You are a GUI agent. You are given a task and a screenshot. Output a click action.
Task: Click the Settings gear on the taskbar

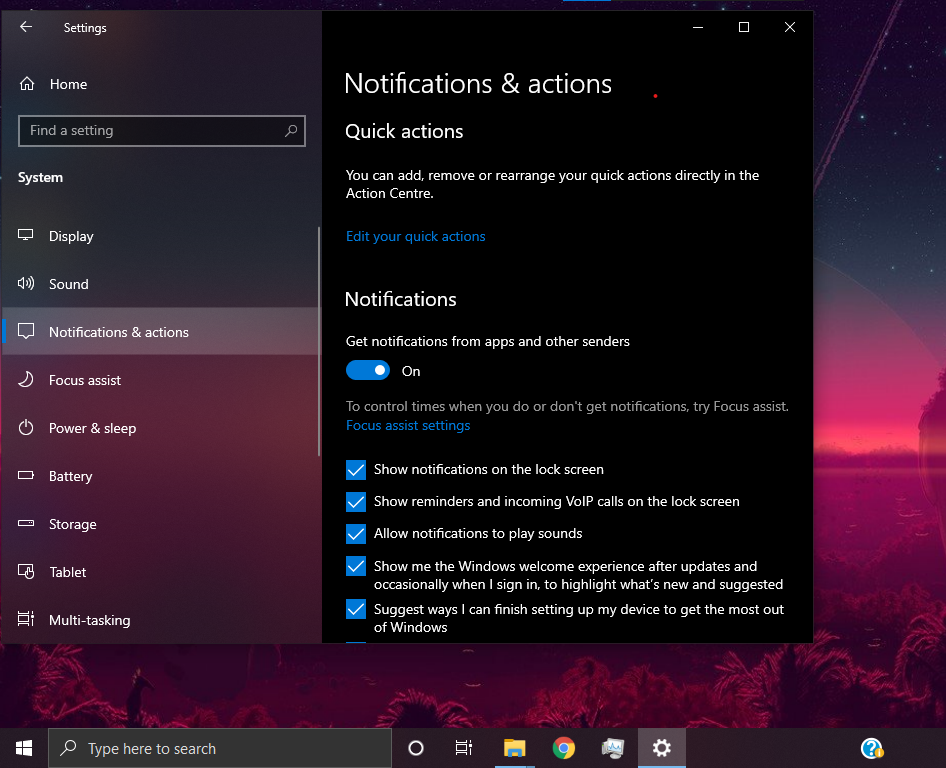[662, 748]
